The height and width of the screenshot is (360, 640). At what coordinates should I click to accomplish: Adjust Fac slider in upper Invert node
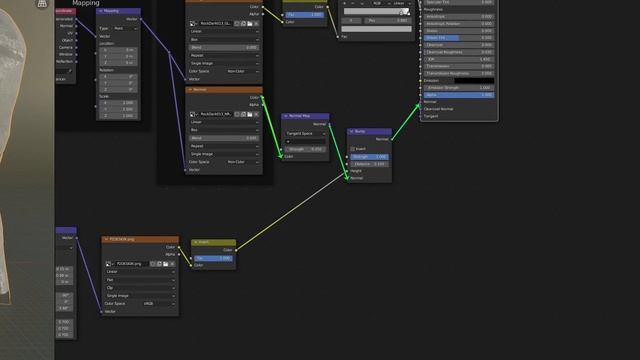coord(305,15)
